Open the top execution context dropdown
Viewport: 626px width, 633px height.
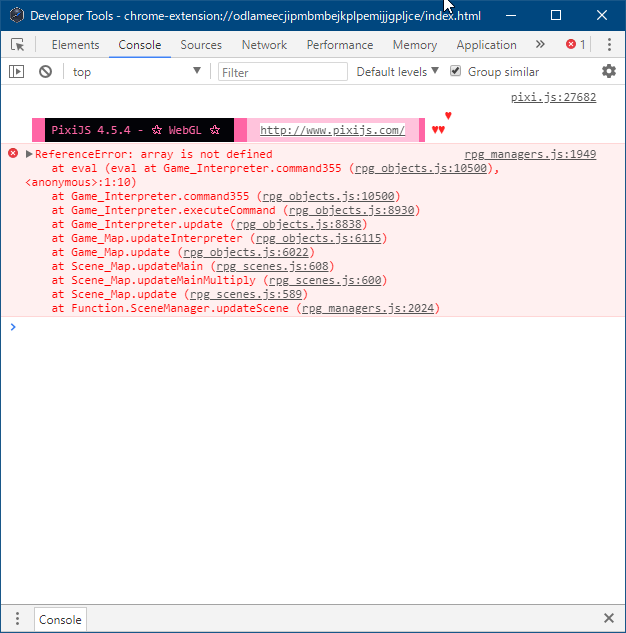coord(136,72)
